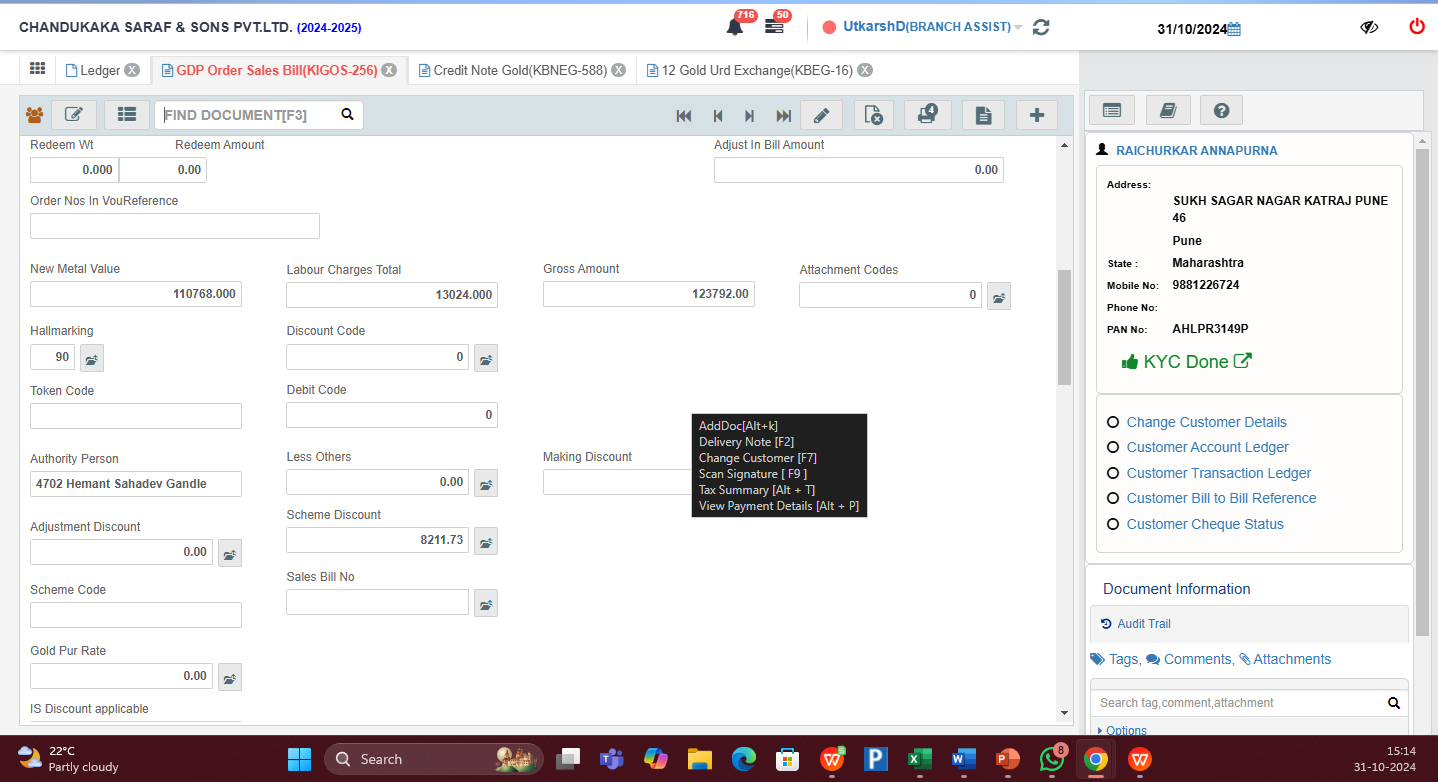The width and height of the screenshot is (1438, 782).
Task: Open the notifications bell icon
Action: coord(735,27)
